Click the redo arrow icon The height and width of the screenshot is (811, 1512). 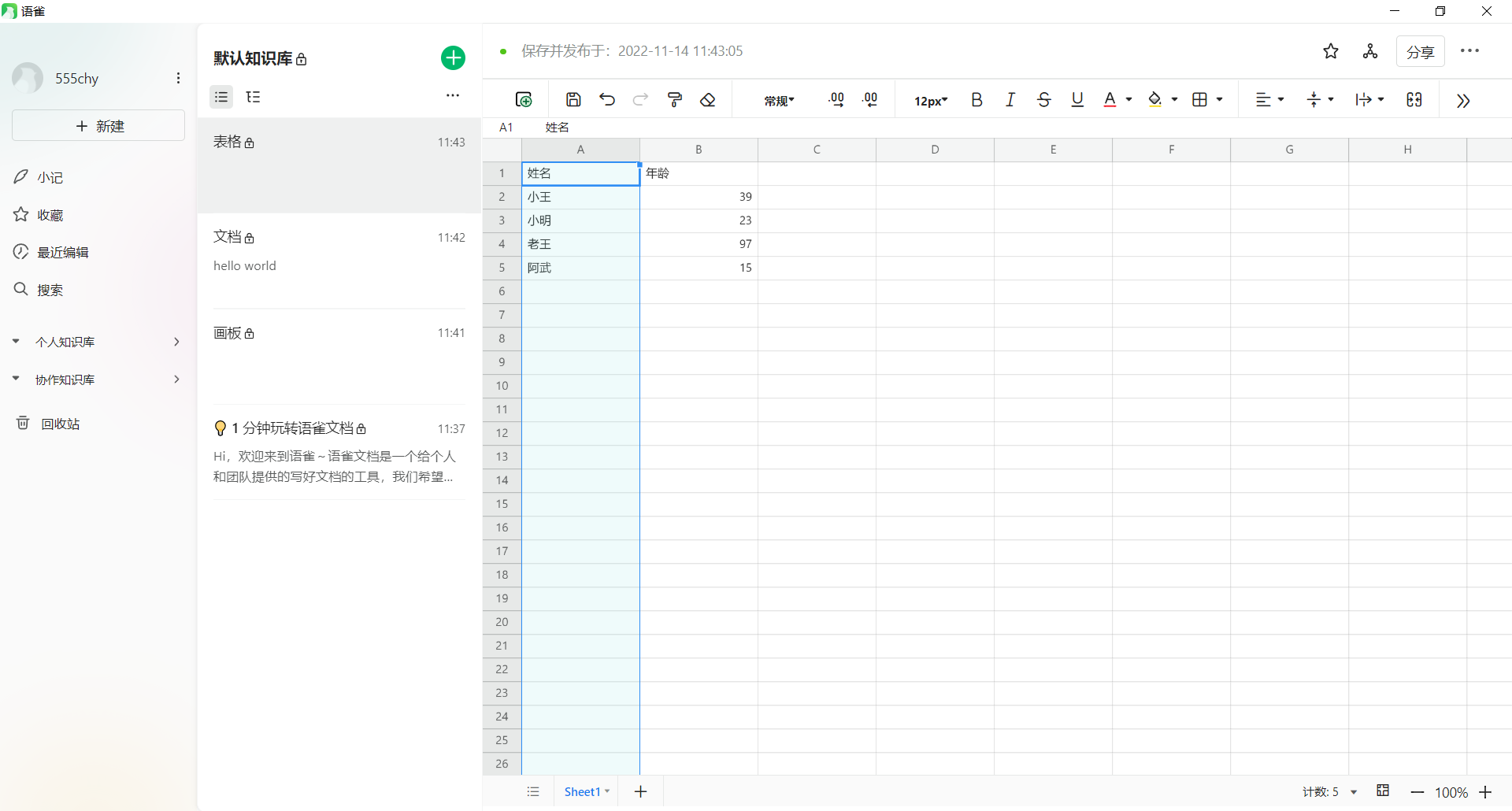click(641, 100)
